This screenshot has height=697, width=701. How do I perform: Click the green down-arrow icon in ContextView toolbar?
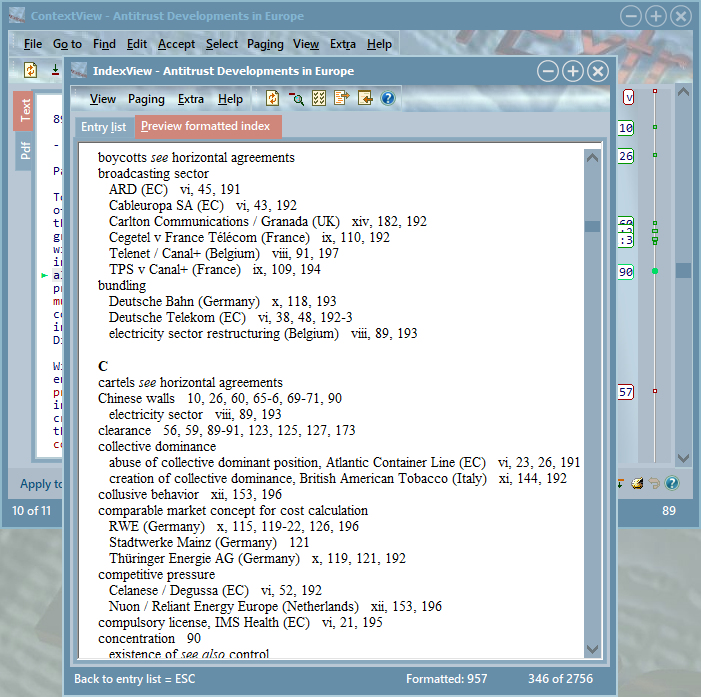point(55,70)
